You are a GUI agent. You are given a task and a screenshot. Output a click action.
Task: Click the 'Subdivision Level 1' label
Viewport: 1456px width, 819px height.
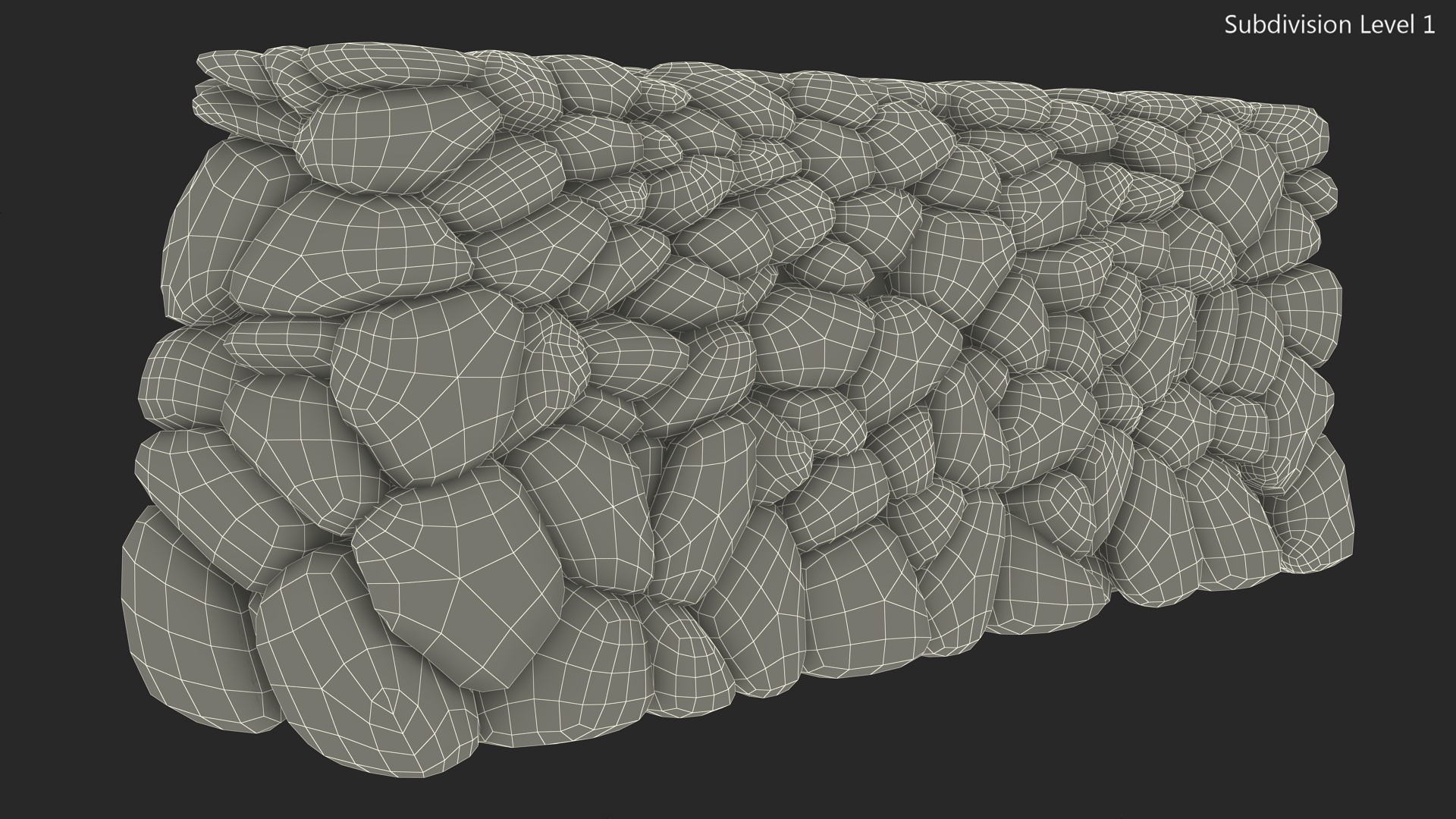tap(1329, 25)
